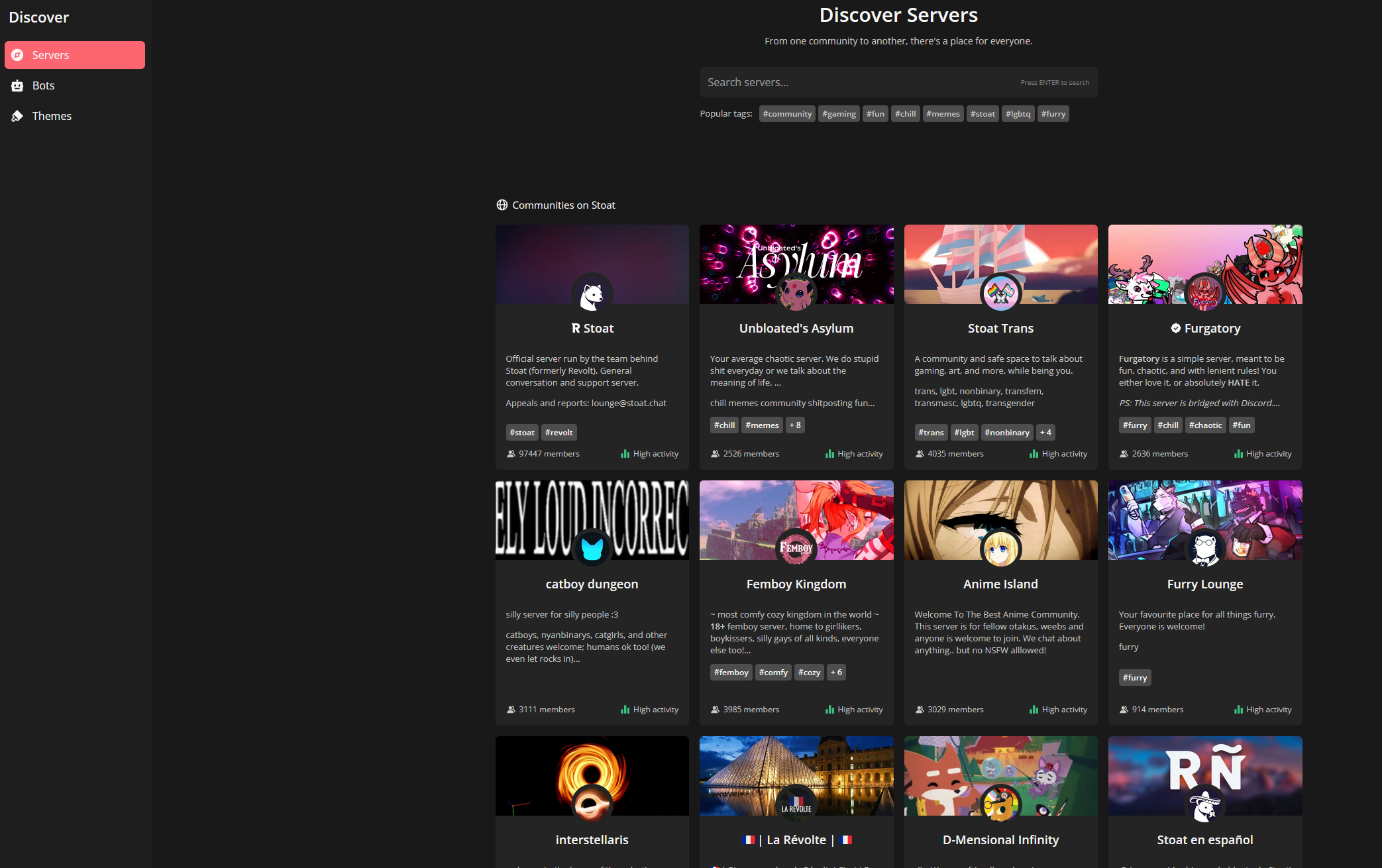Image resolution: width=1382 pixels, height=868 pixels.
Task: Click the Furgatory verified badge icon
Action: pyautogui.click(x=1175, y=328)
